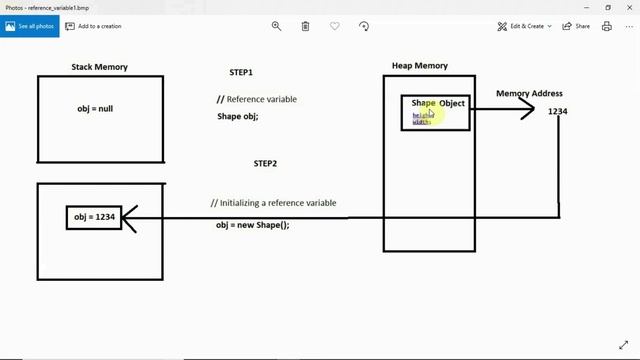The width and height of the screenshot is (640, 360).
Task: Click the zoom magnifier icon
Action: click(276, 26)
